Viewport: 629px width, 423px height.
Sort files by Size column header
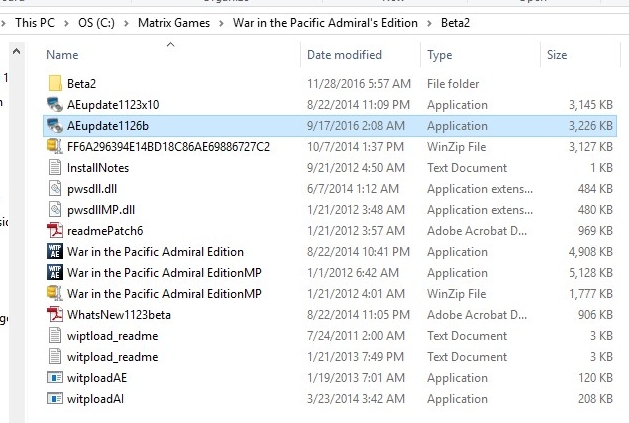[x=557, y=55]
